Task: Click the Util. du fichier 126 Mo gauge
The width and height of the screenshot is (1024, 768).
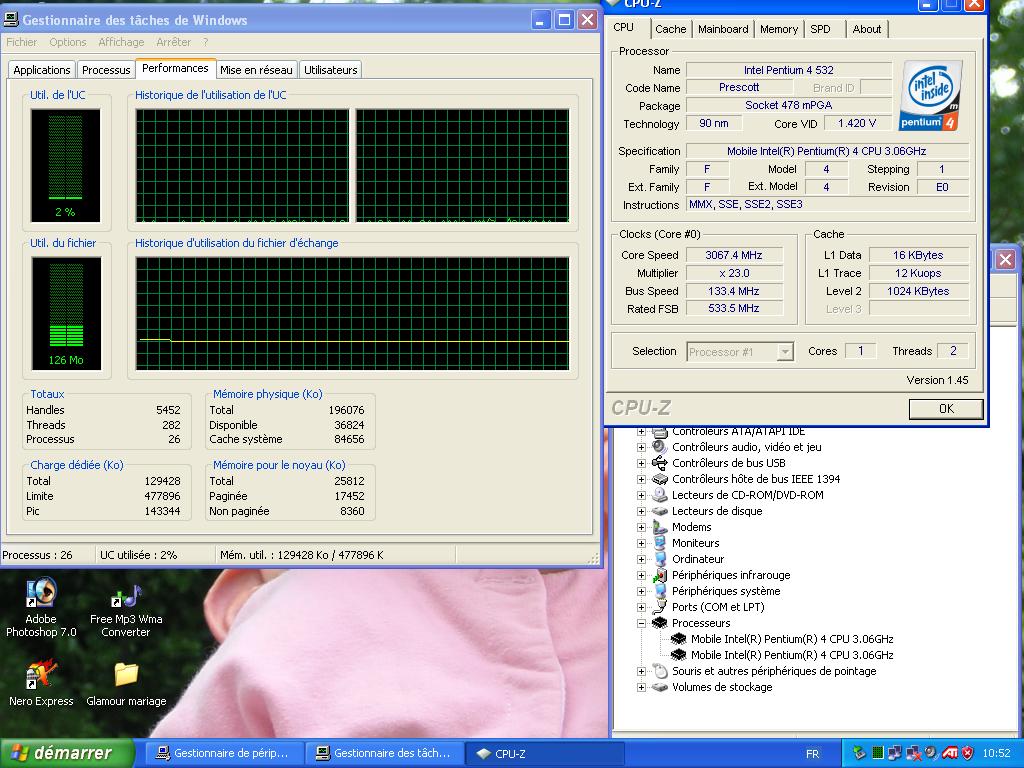Action: point(66,313)
